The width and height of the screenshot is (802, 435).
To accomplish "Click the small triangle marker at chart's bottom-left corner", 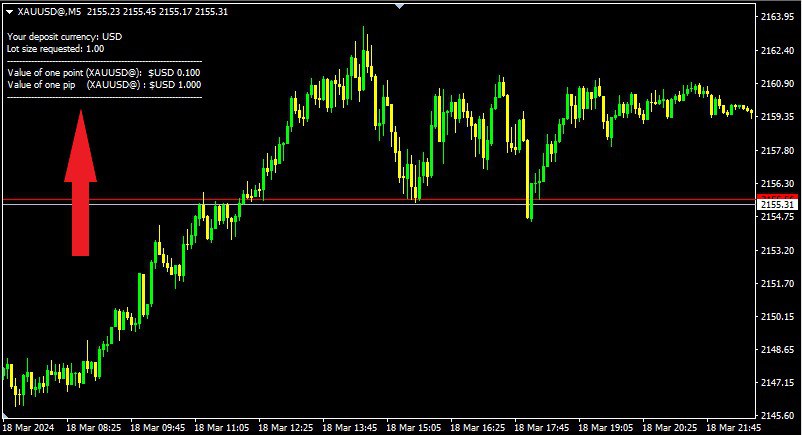I will click(6, 415).
